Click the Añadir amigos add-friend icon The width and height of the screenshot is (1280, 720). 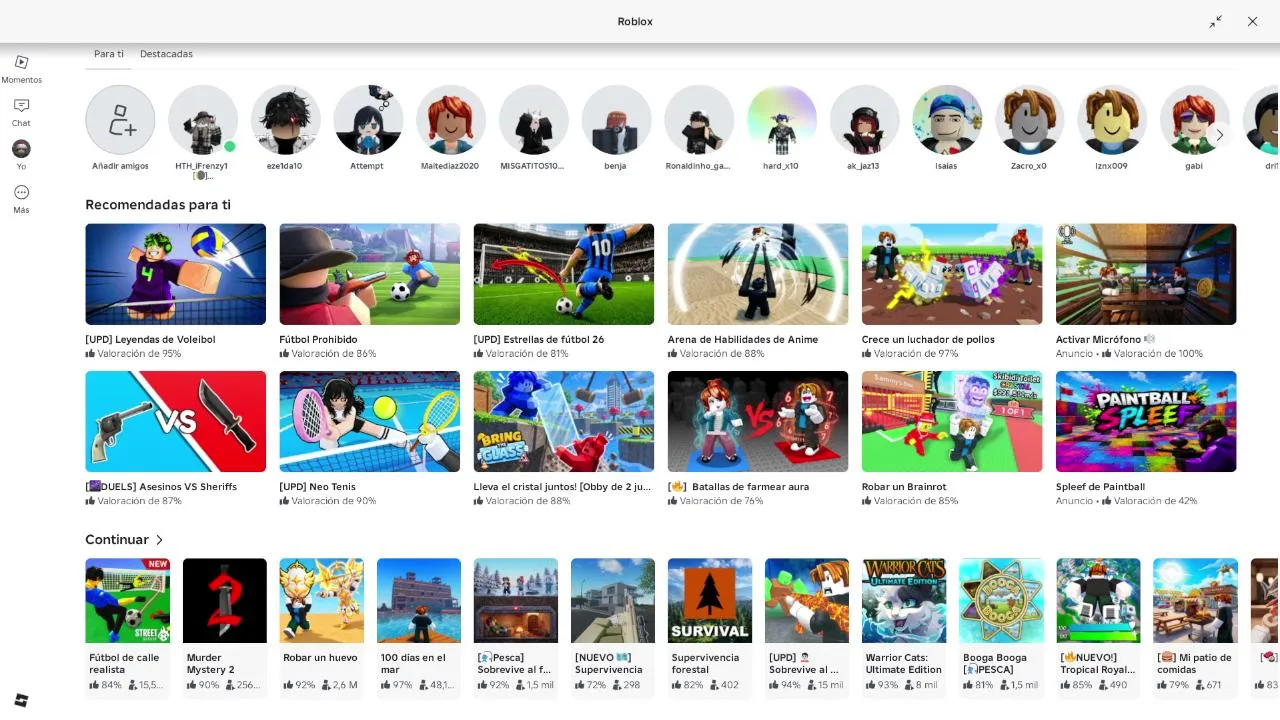(x=120, y=120)
